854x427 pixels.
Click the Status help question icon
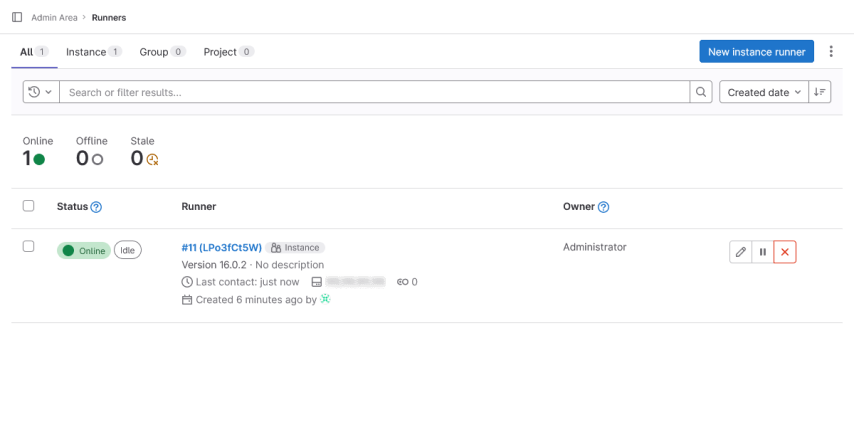coord(96,207)
